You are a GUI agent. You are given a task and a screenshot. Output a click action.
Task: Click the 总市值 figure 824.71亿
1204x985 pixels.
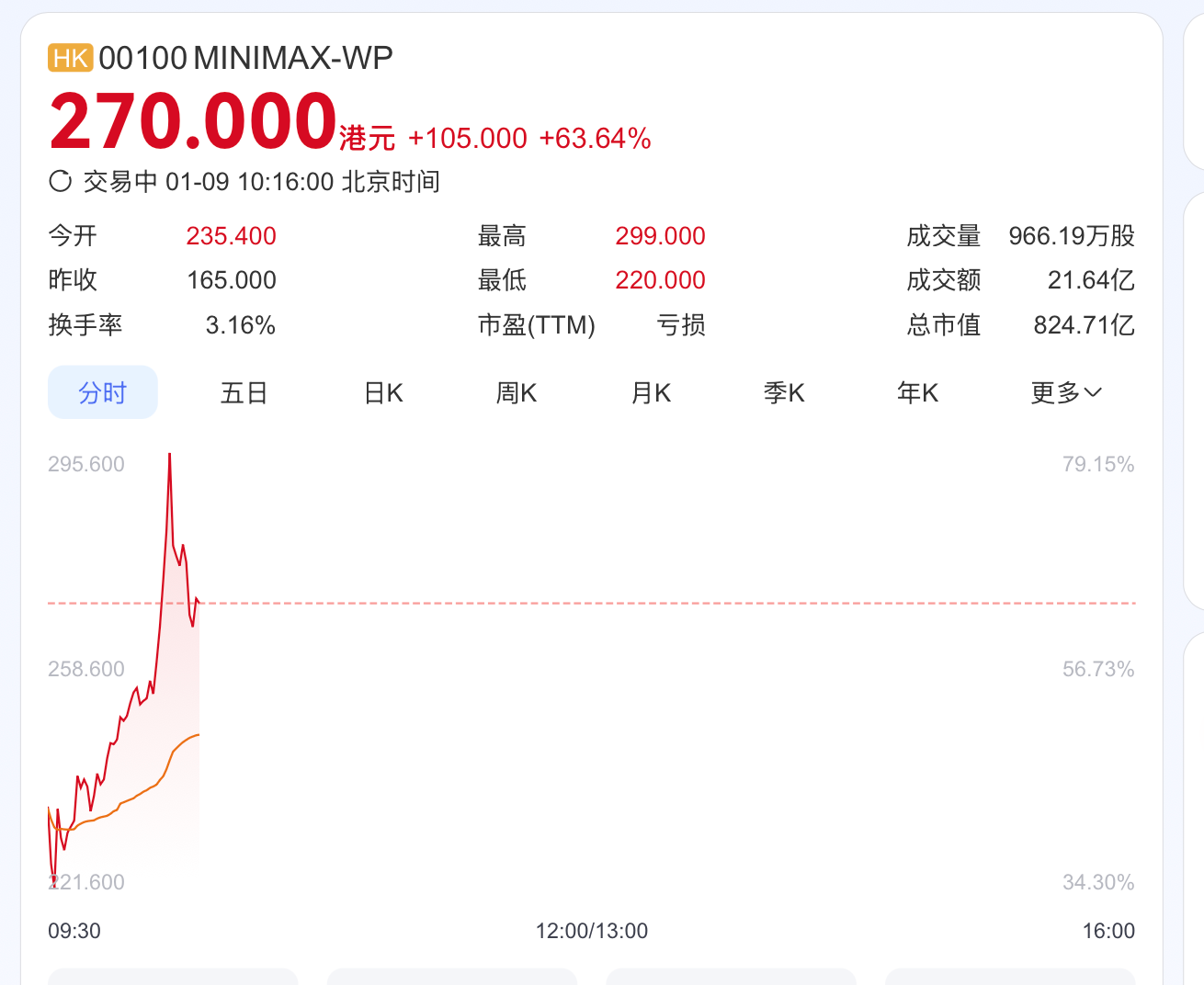(1084, 325)
